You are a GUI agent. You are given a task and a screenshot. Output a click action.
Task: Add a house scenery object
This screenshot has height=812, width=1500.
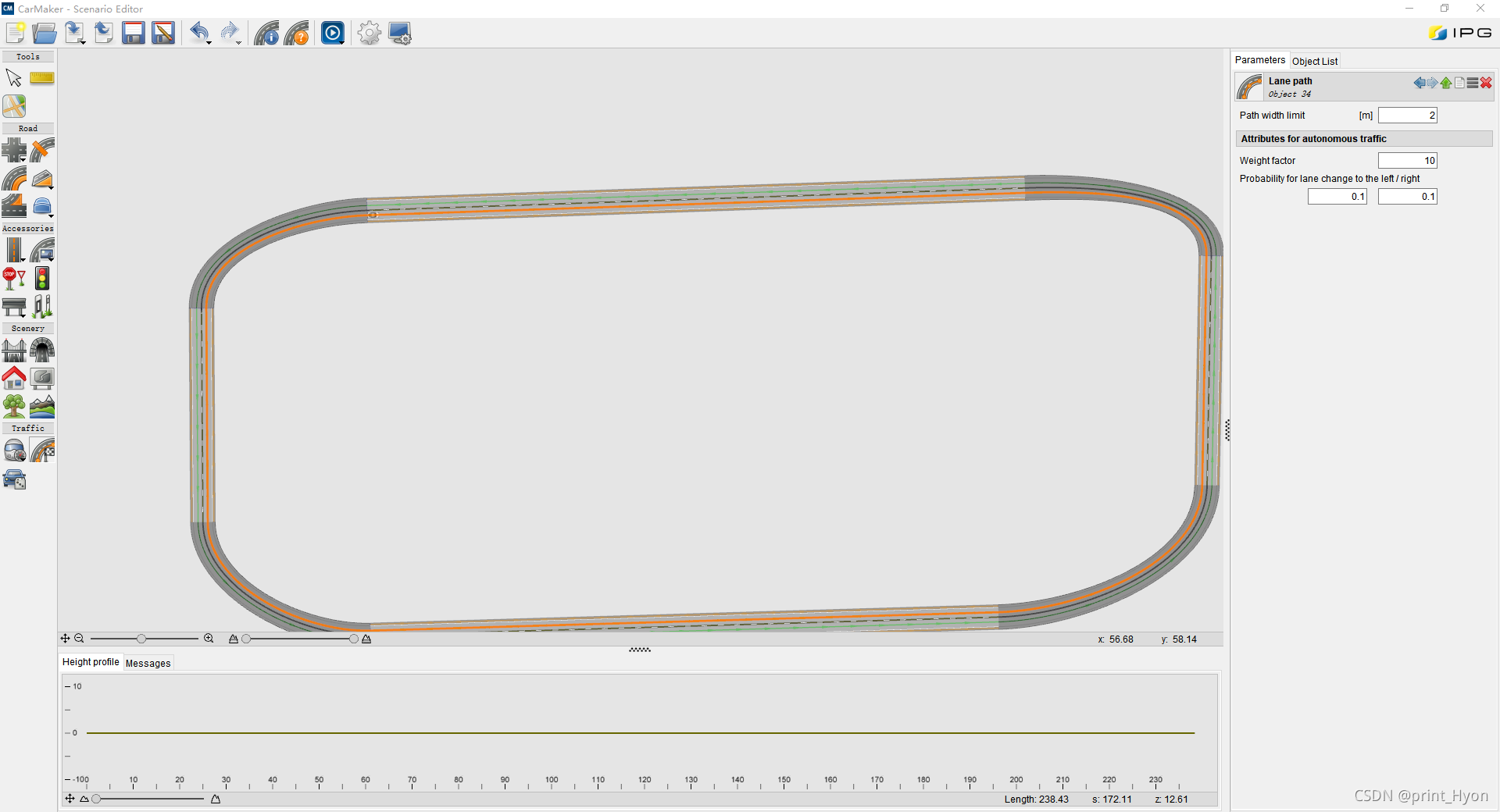(x=14, y=378)
